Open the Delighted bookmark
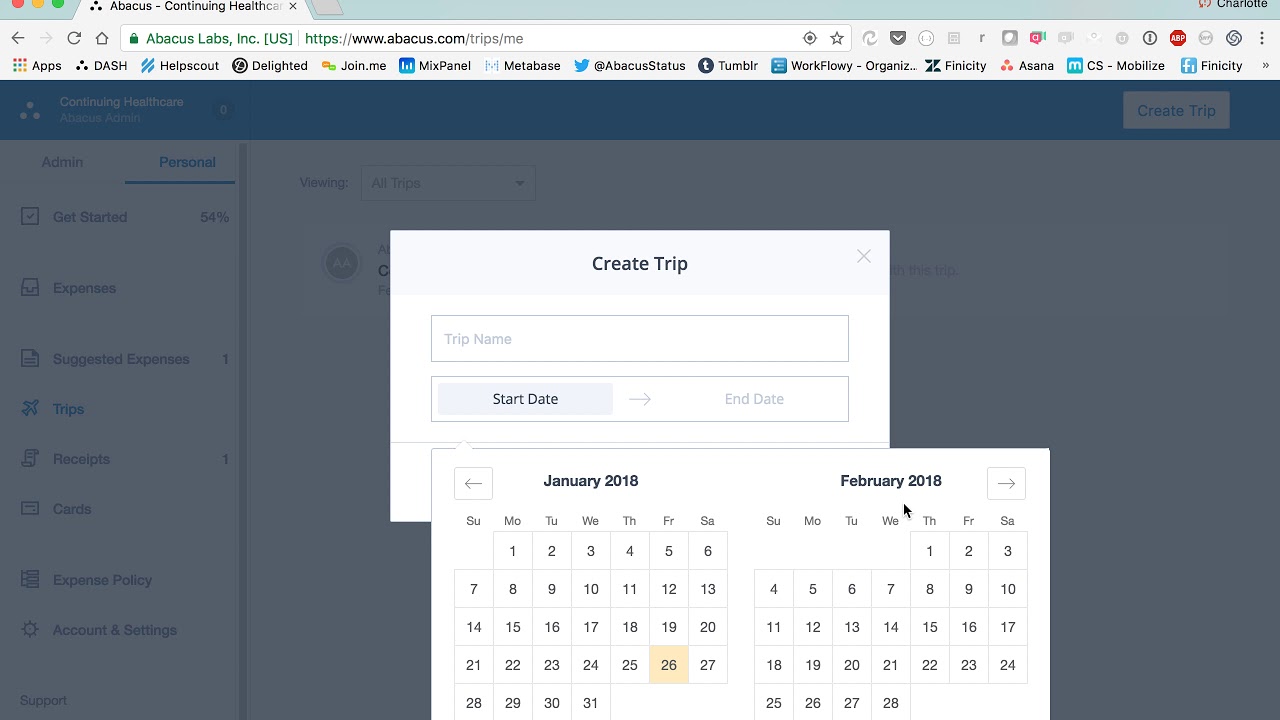 point(270,65)
